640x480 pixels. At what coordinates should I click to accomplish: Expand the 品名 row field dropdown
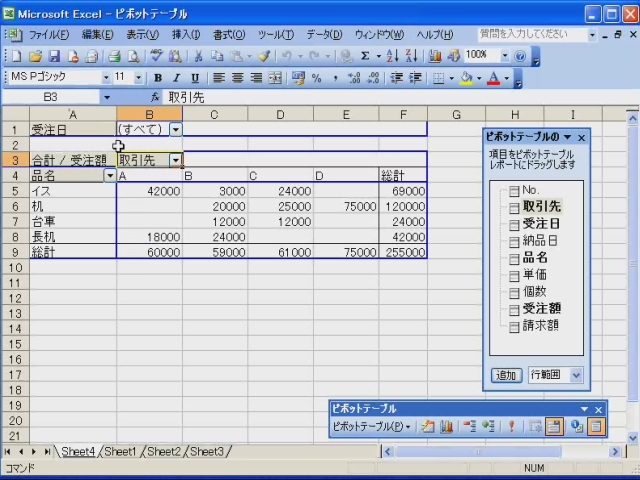[109, 175]
